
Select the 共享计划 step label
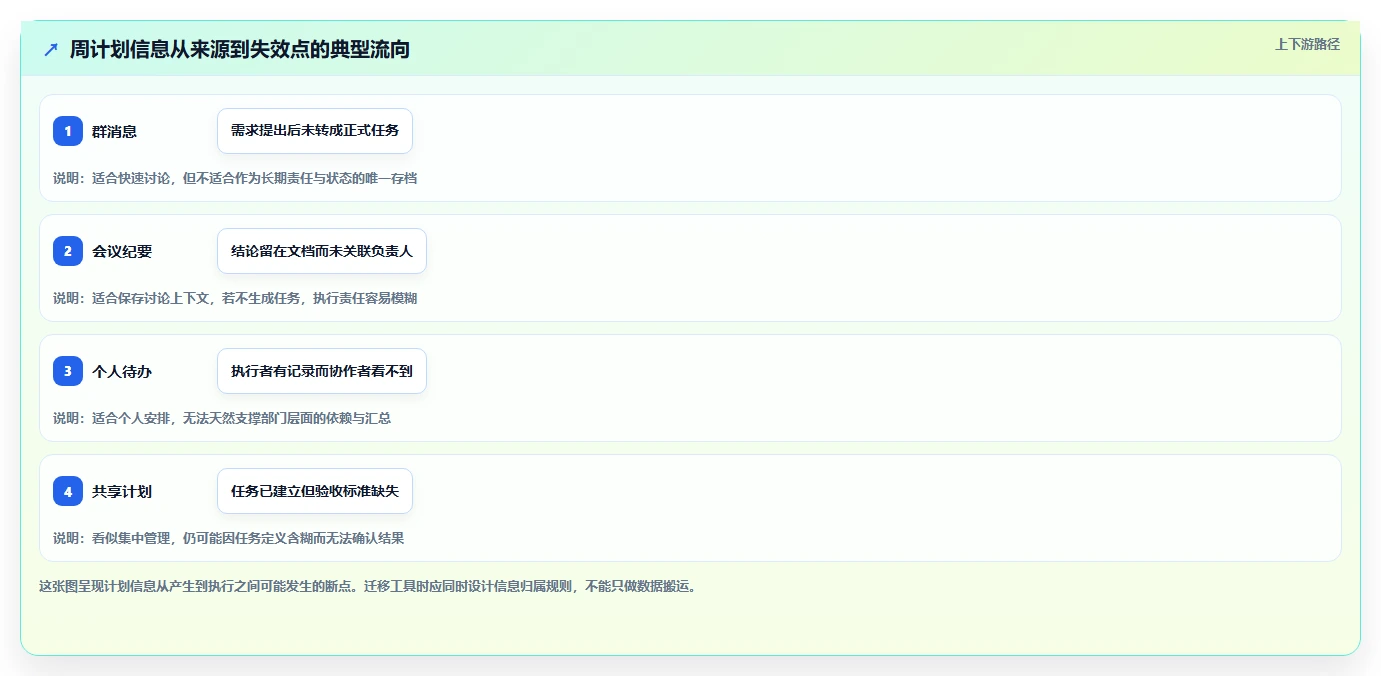coord(122,491)
